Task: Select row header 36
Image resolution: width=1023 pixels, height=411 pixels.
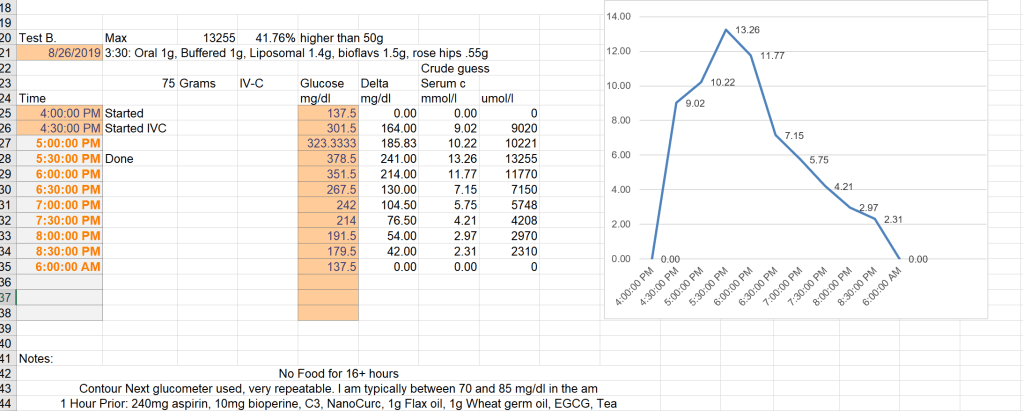Action: pos(6,282)
